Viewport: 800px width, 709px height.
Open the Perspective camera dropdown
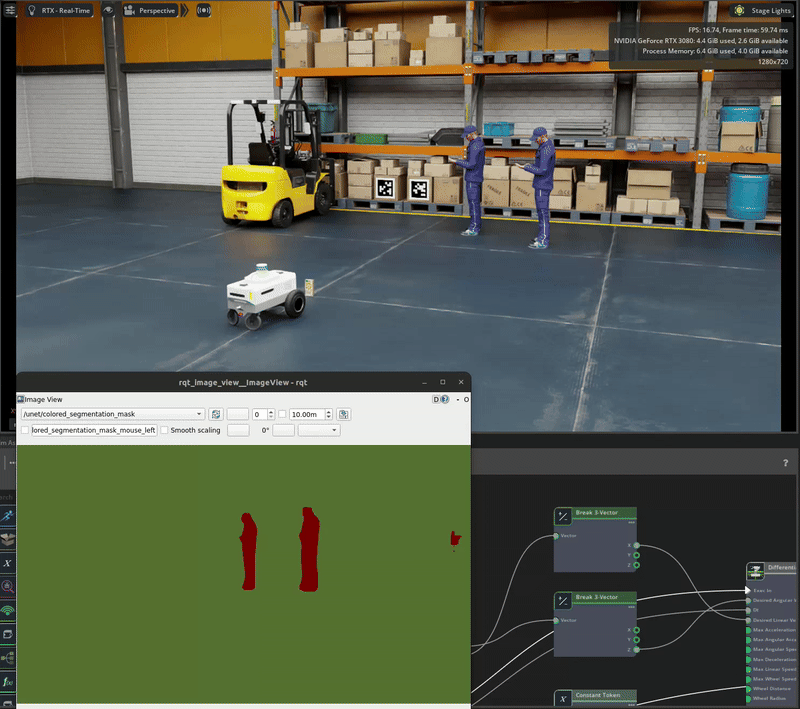150,10
